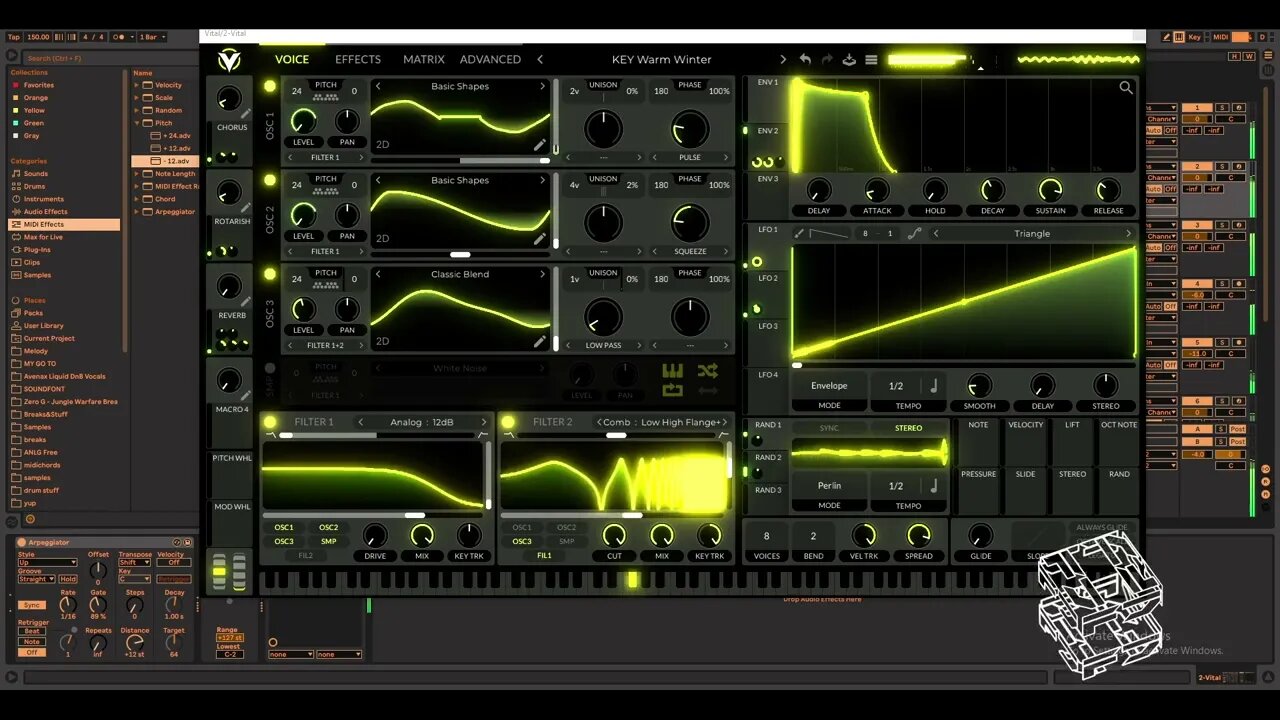Collapse the Pitch folder in browser
The image size is (1280, 720).
(137, 123)
